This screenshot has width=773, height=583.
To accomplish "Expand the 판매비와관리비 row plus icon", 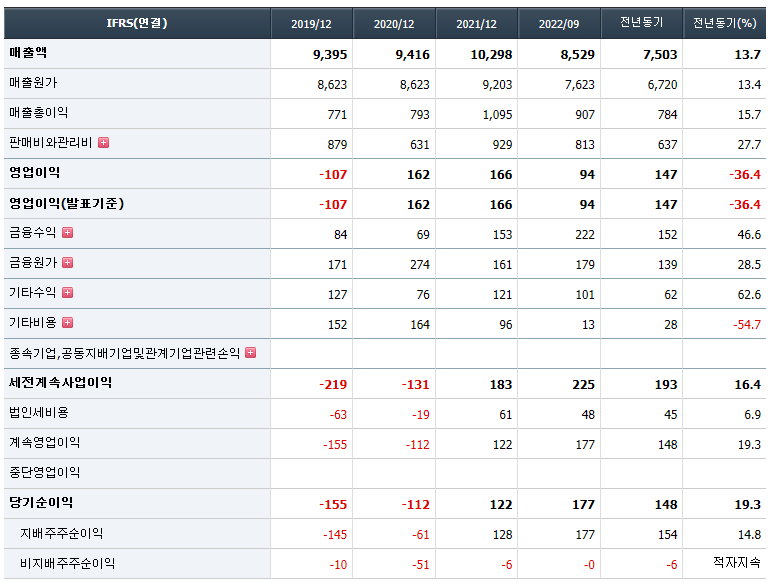I will [x=104, y=143].
